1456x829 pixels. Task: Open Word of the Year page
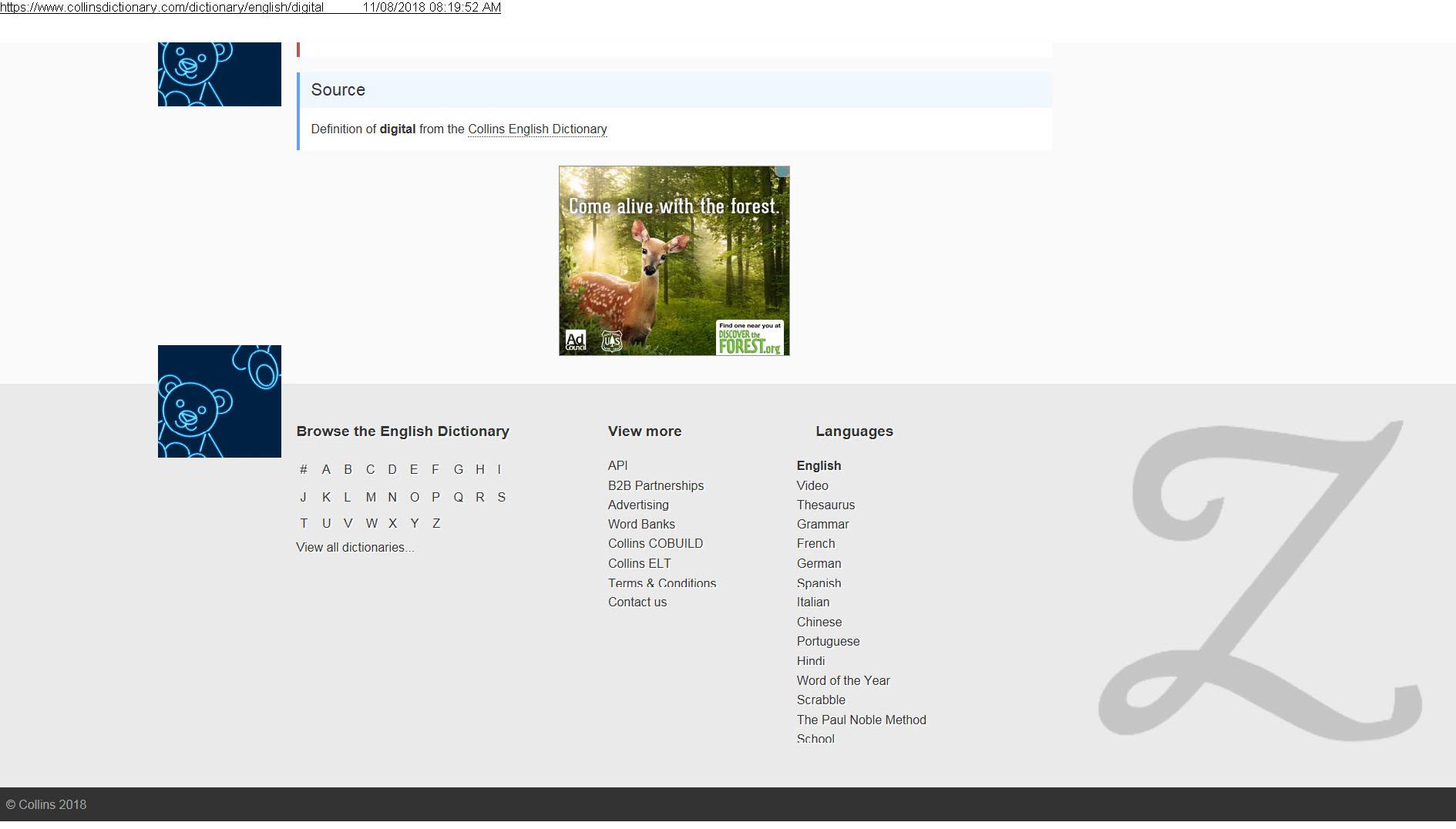pyautogui.click(x=842, y=680)
